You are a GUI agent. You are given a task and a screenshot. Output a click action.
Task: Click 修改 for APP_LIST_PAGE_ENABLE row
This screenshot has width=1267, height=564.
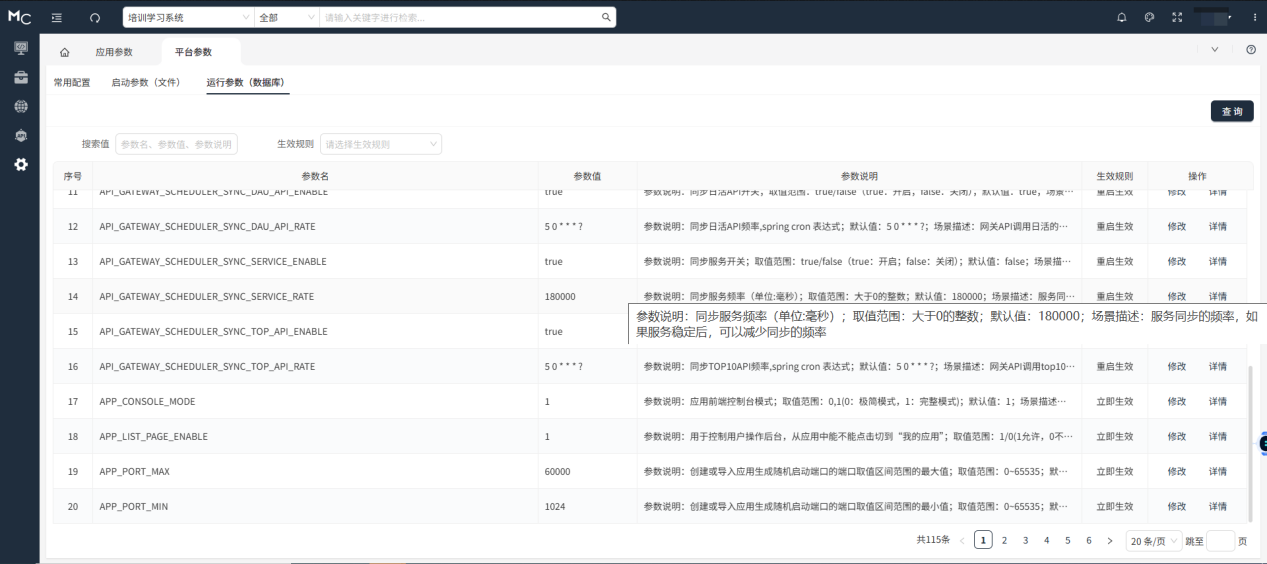coord(1177,436)
